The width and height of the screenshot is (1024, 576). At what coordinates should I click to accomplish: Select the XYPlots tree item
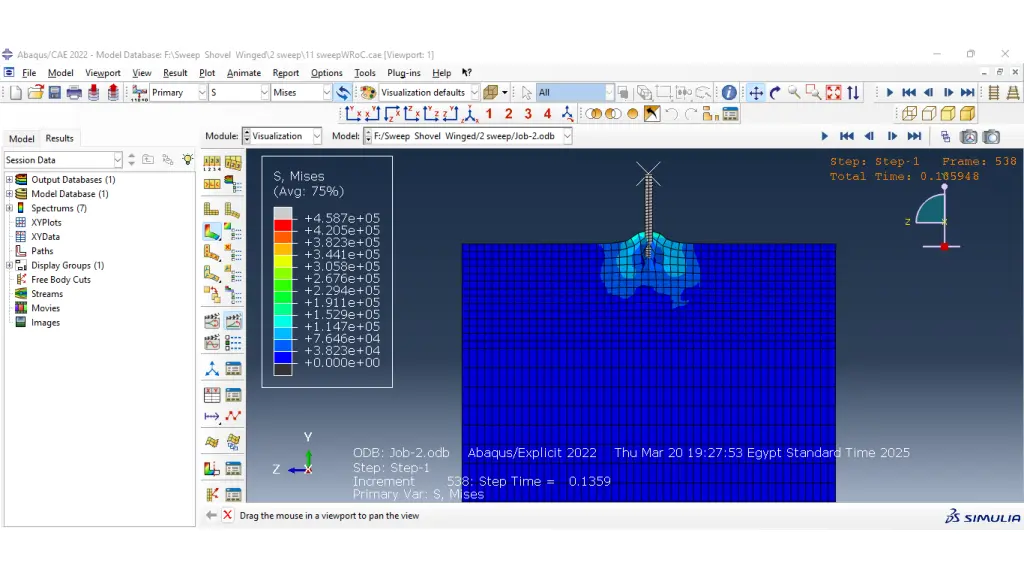(x=46, y=223)
